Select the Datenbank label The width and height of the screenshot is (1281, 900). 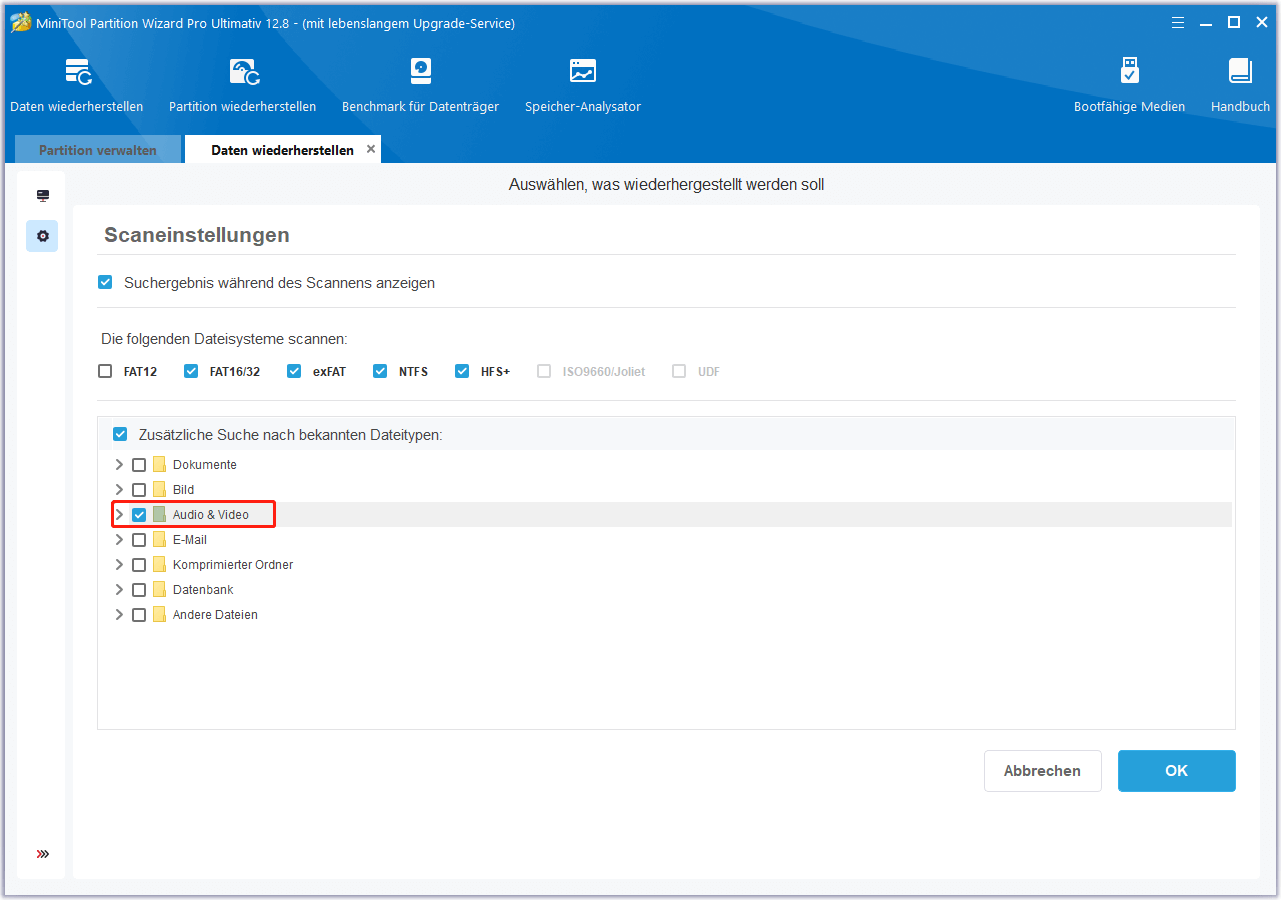[x=203, y=590]
